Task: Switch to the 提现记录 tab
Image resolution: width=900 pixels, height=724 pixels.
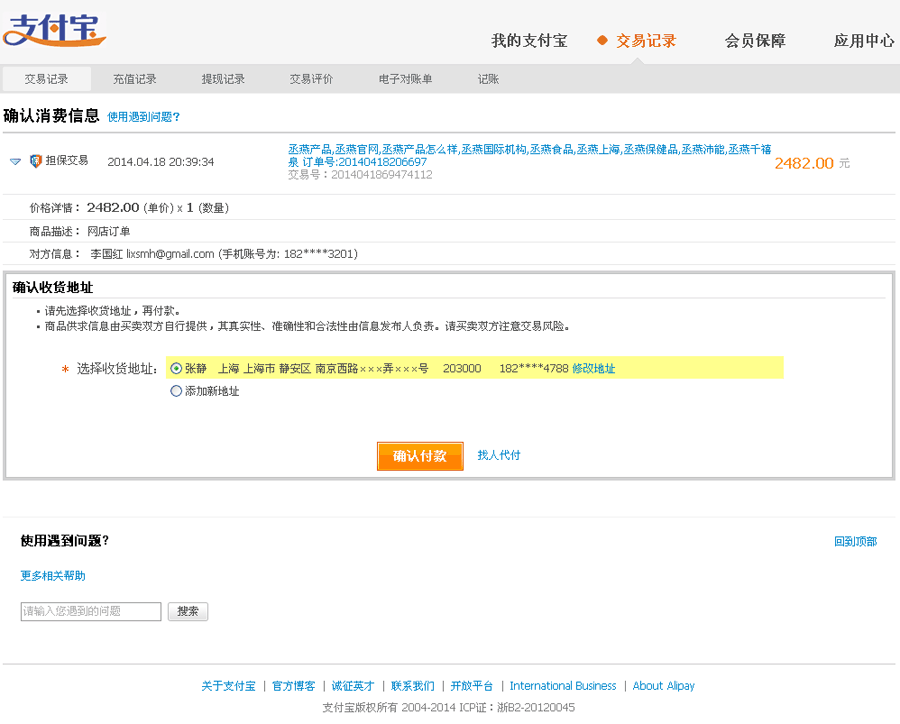Action: 223,79
